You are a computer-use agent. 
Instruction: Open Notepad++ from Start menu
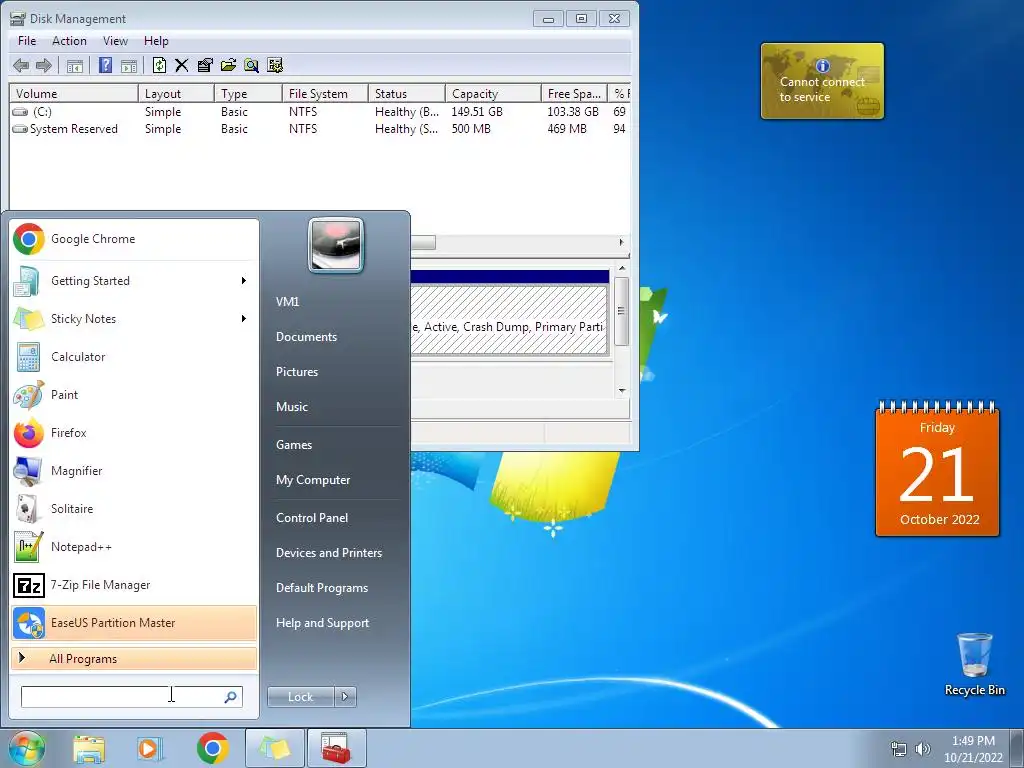pyautogui.click(x=134, y=547)
